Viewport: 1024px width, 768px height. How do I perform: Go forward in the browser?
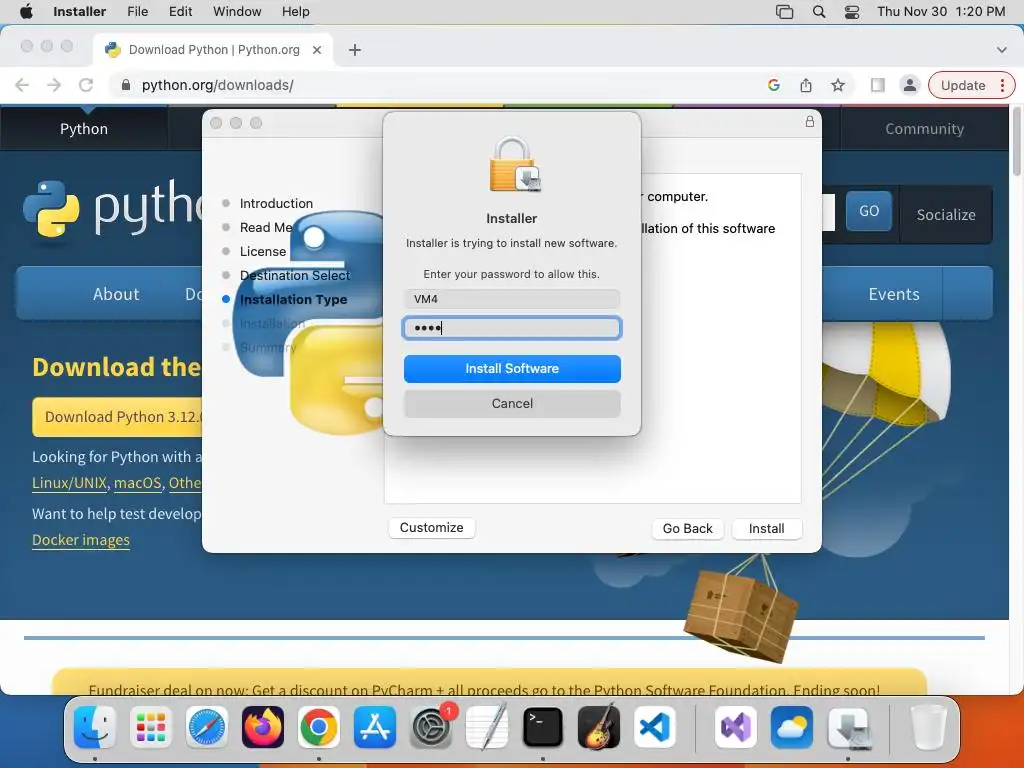(54, 85)
